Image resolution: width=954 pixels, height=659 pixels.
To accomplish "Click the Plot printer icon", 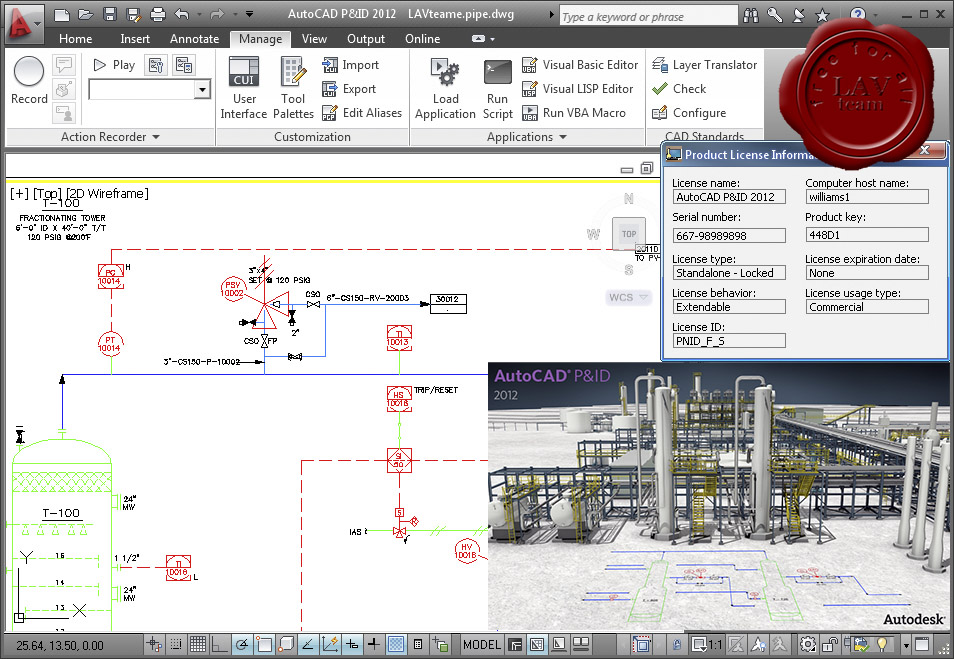I will click(x=158, y=14).
